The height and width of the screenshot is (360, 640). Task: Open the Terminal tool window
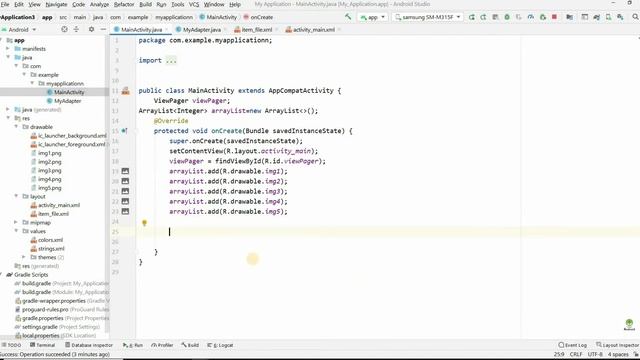click(x=42, y=345)
